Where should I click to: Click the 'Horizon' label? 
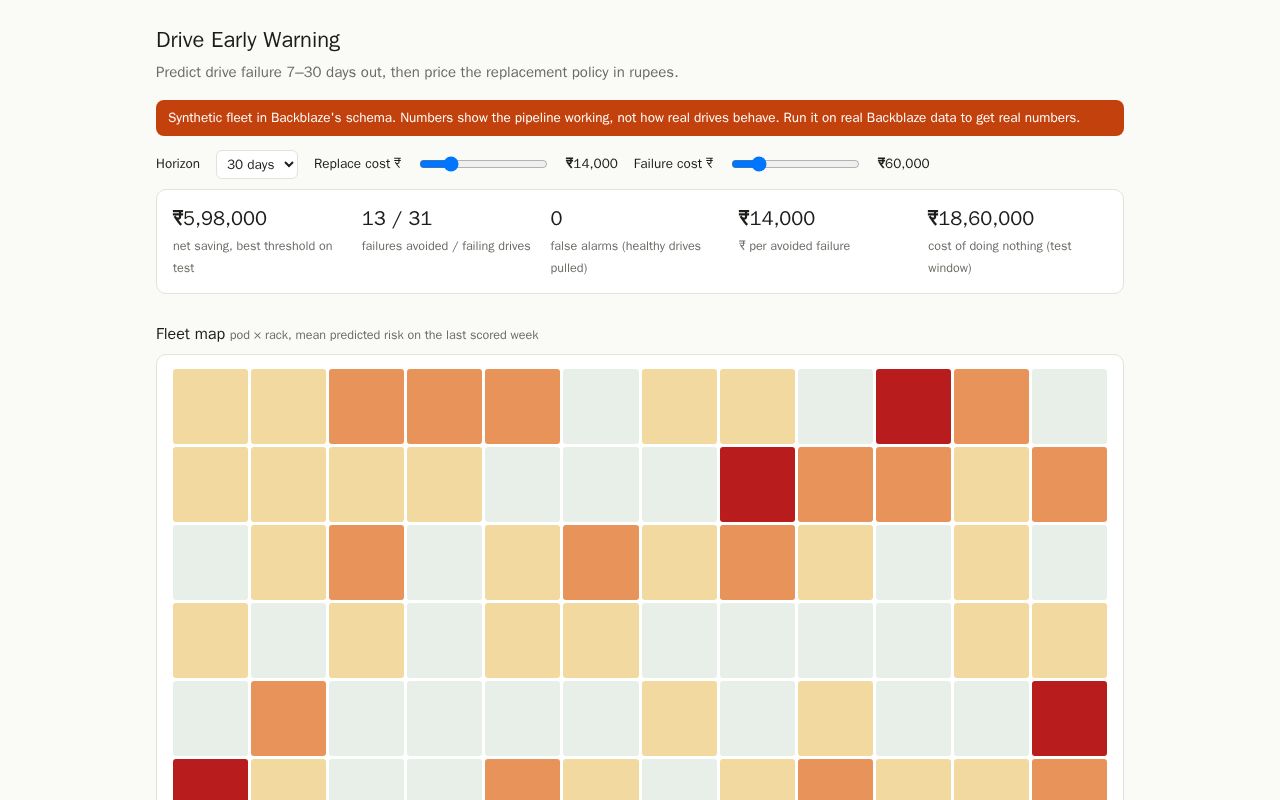[178, 164]
